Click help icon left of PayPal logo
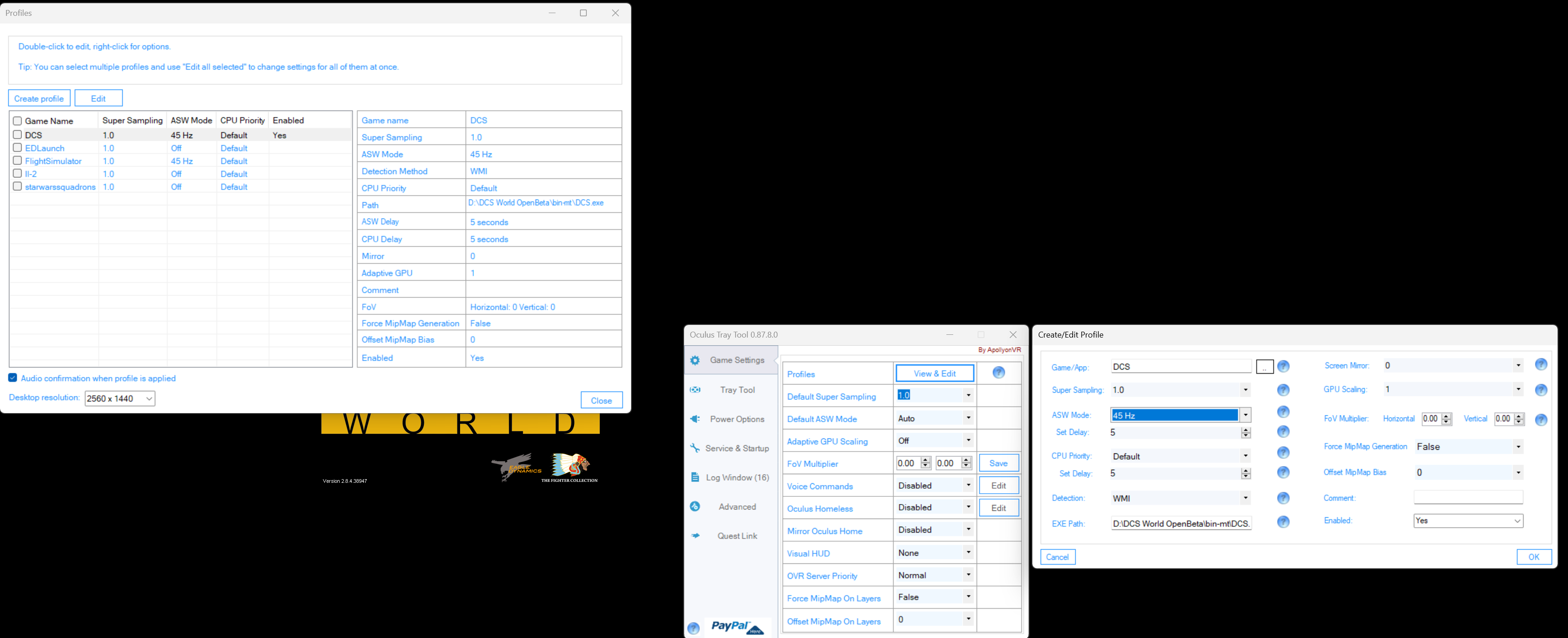The image size is (1568, 638). (694, 628)
